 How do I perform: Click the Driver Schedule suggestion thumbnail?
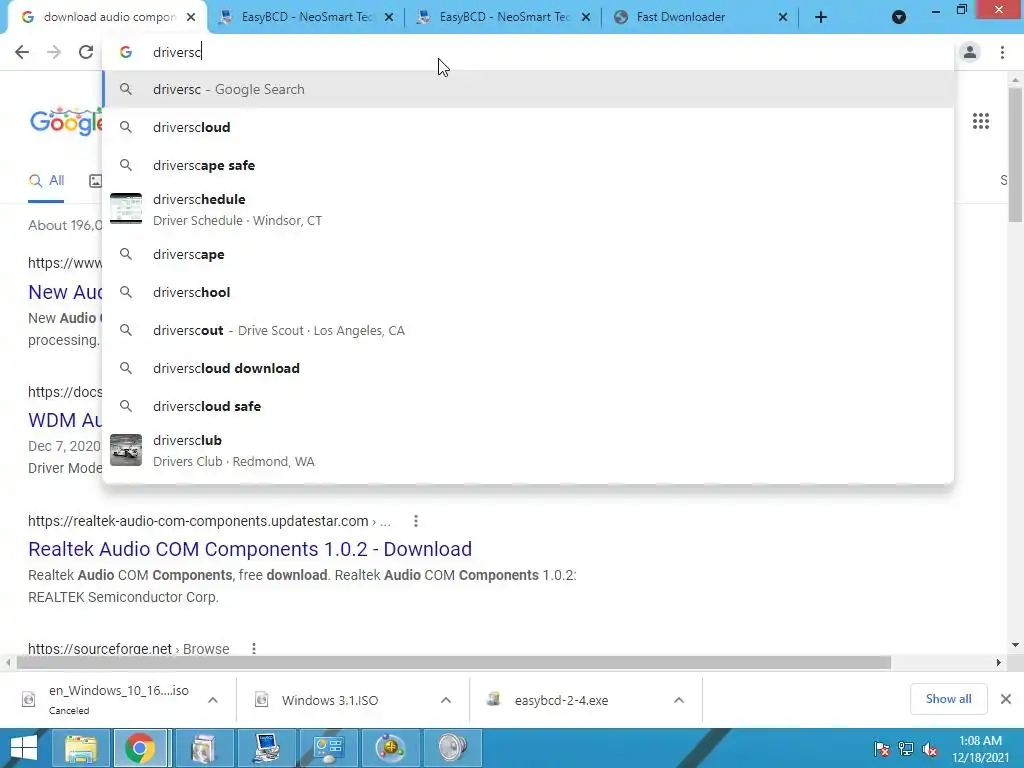pos(126,209)
